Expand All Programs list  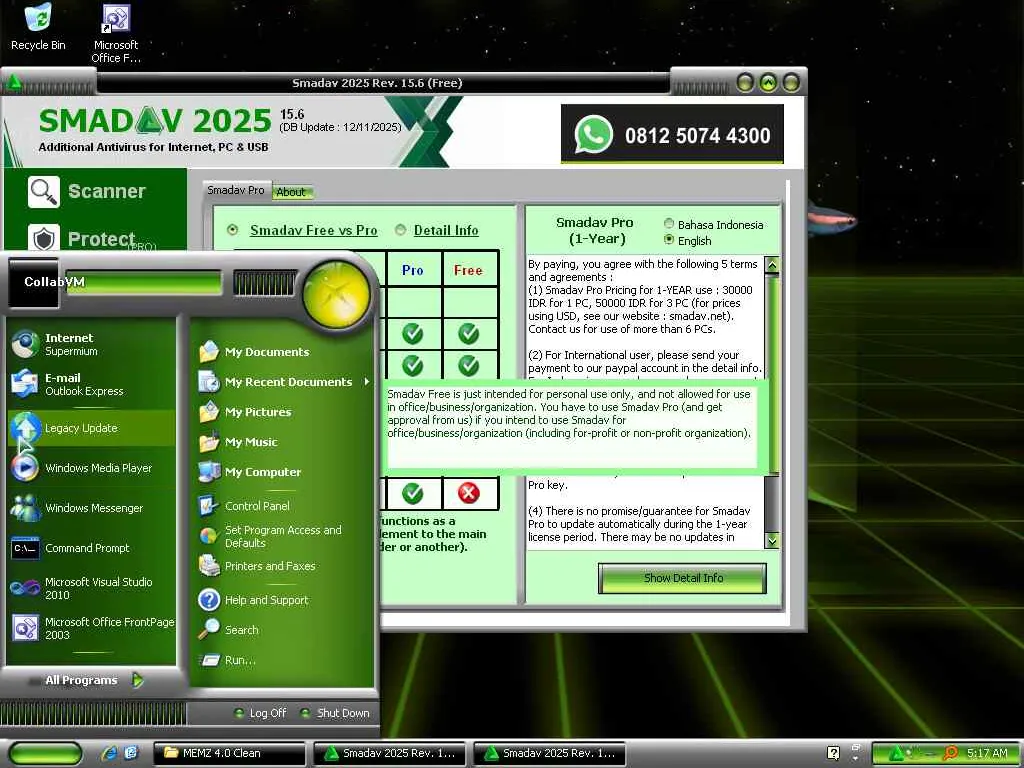[93, 680]
